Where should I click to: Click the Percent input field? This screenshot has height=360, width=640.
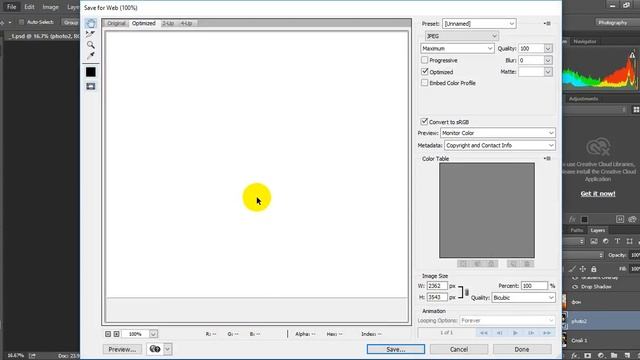tap(534, 286)
